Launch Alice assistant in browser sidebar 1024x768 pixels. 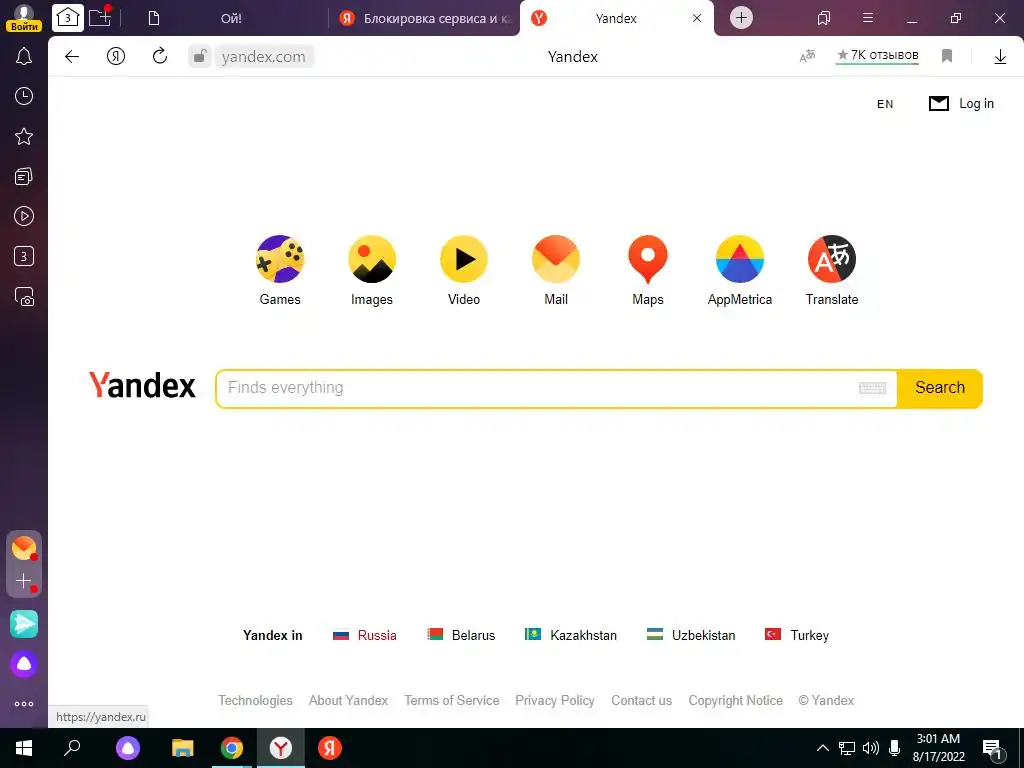coord(24,664)
